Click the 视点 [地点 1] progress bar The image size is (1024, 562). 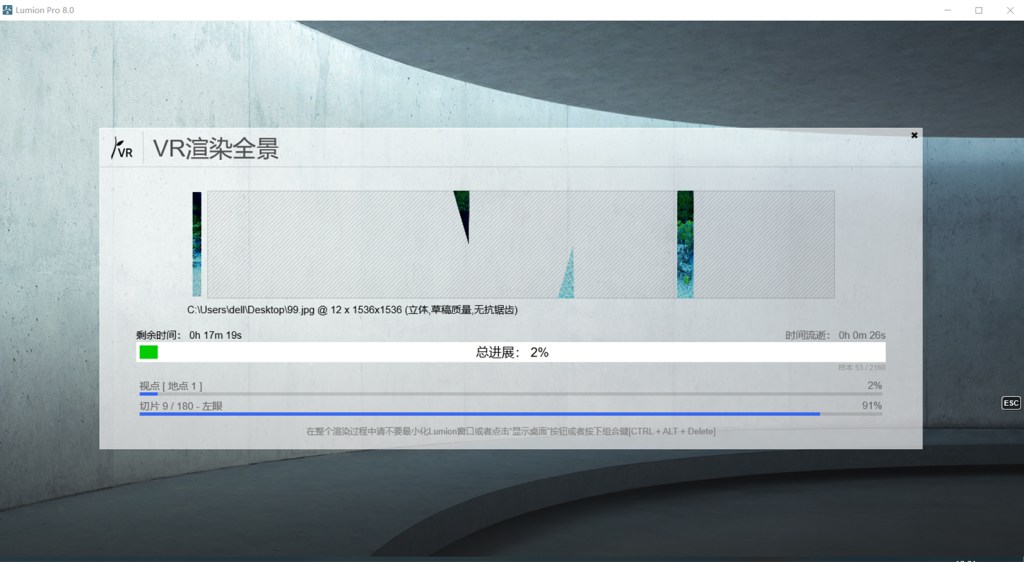click(x=510, y=394)
